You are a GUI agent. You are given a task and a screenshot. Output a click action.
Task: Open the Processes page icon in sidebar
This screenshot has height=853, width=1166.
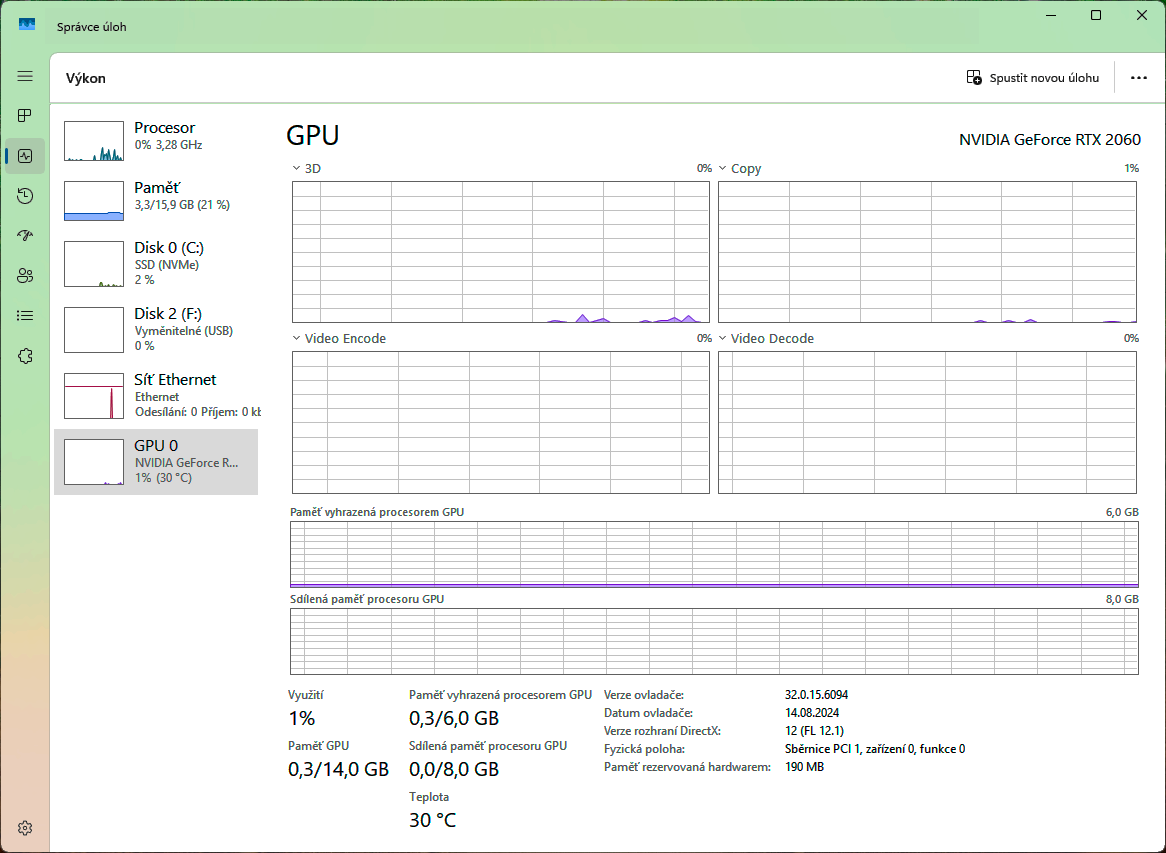point(25,116)
